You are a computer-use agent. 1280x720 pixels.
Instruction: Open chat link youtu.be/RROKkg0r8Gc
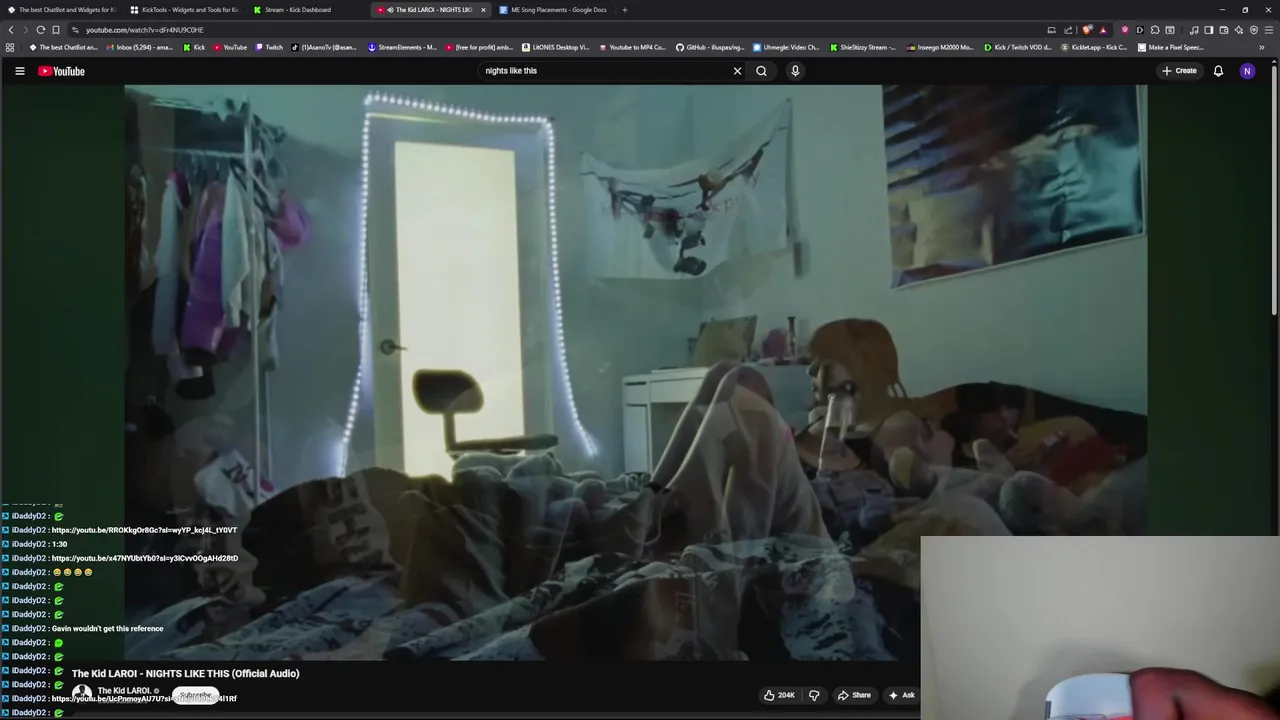tap(144, 530)
